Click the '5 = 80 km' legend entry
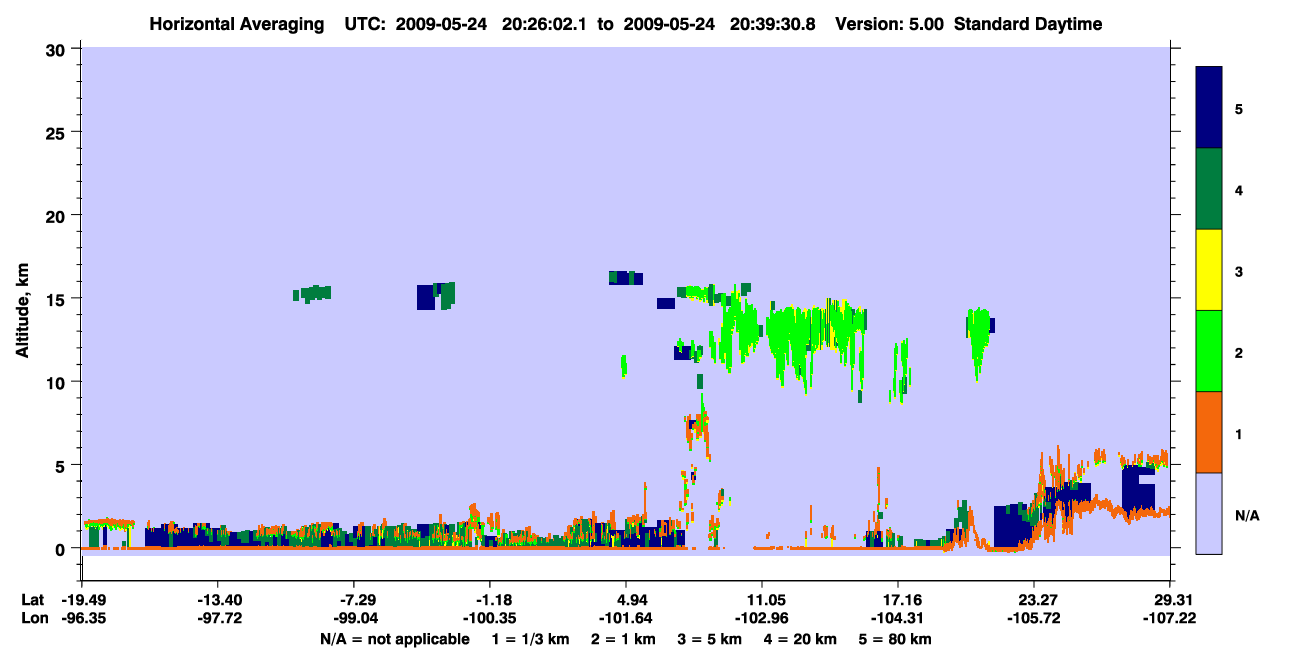 (896, 639)
